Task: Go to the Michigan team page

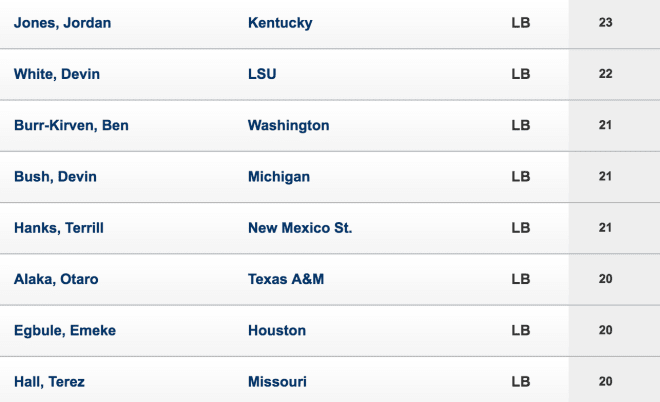Action: pyautogui.click(x=279, y=177)
